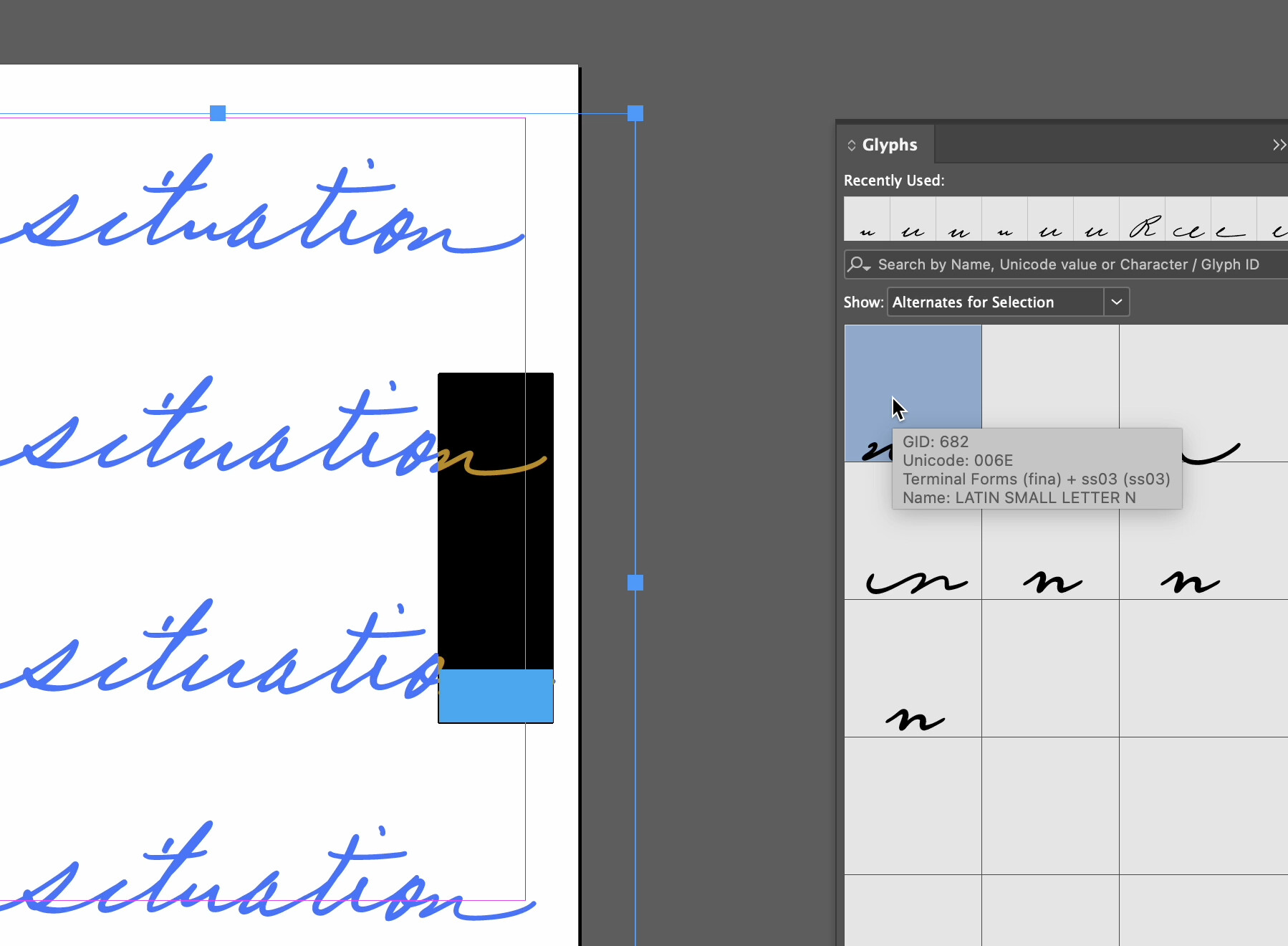Choose the lone n alternate in bottom glyph row
Viewport: 1288px width, 946px height.
pyautogui.click(x=913, y=669)
